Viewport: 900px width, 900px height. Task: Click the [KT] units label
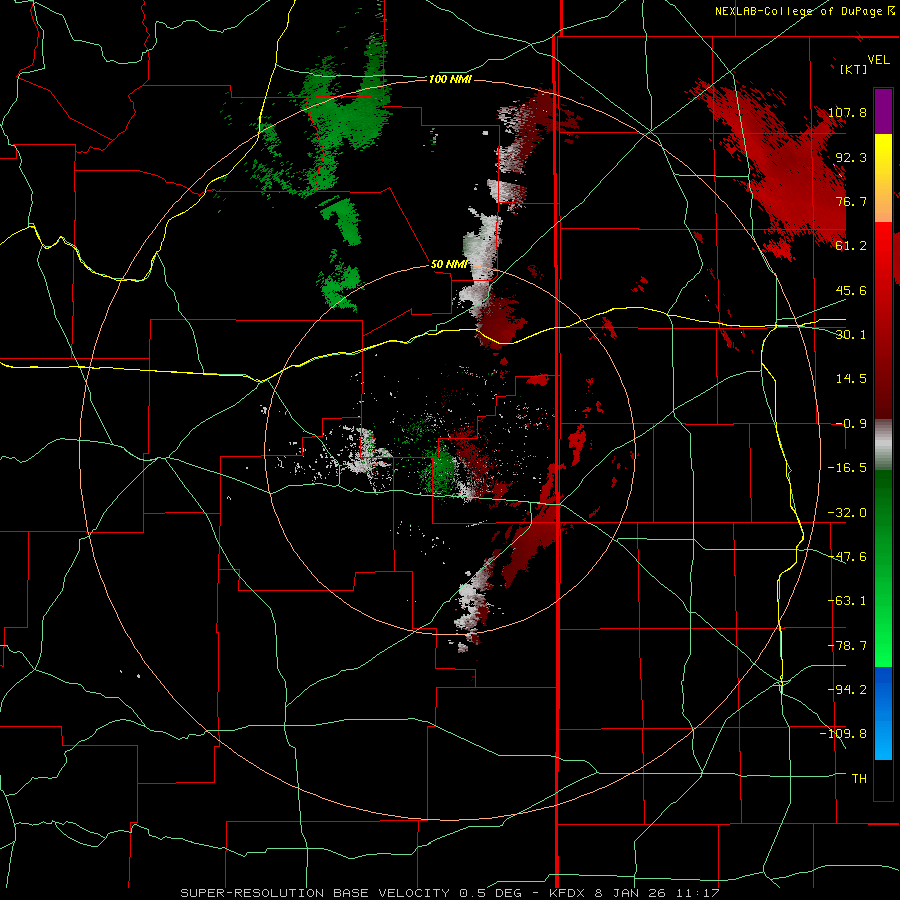(854, 69)
